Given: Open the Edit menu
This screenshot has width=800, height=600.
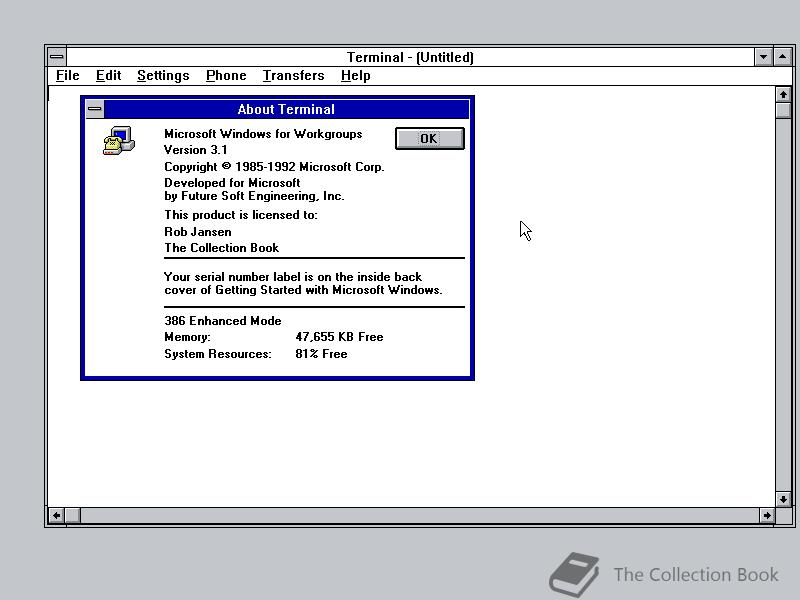Looking at the screenshot, I should (x=108, y=76).
